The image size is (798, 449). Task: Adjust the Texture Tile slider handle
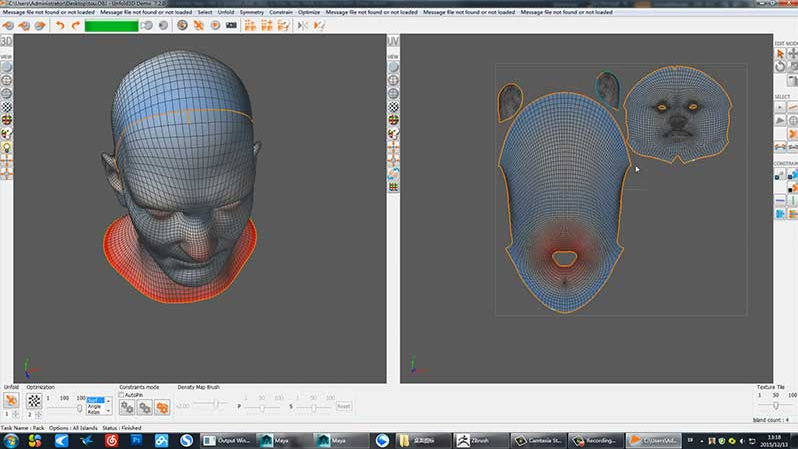point(776,406)
